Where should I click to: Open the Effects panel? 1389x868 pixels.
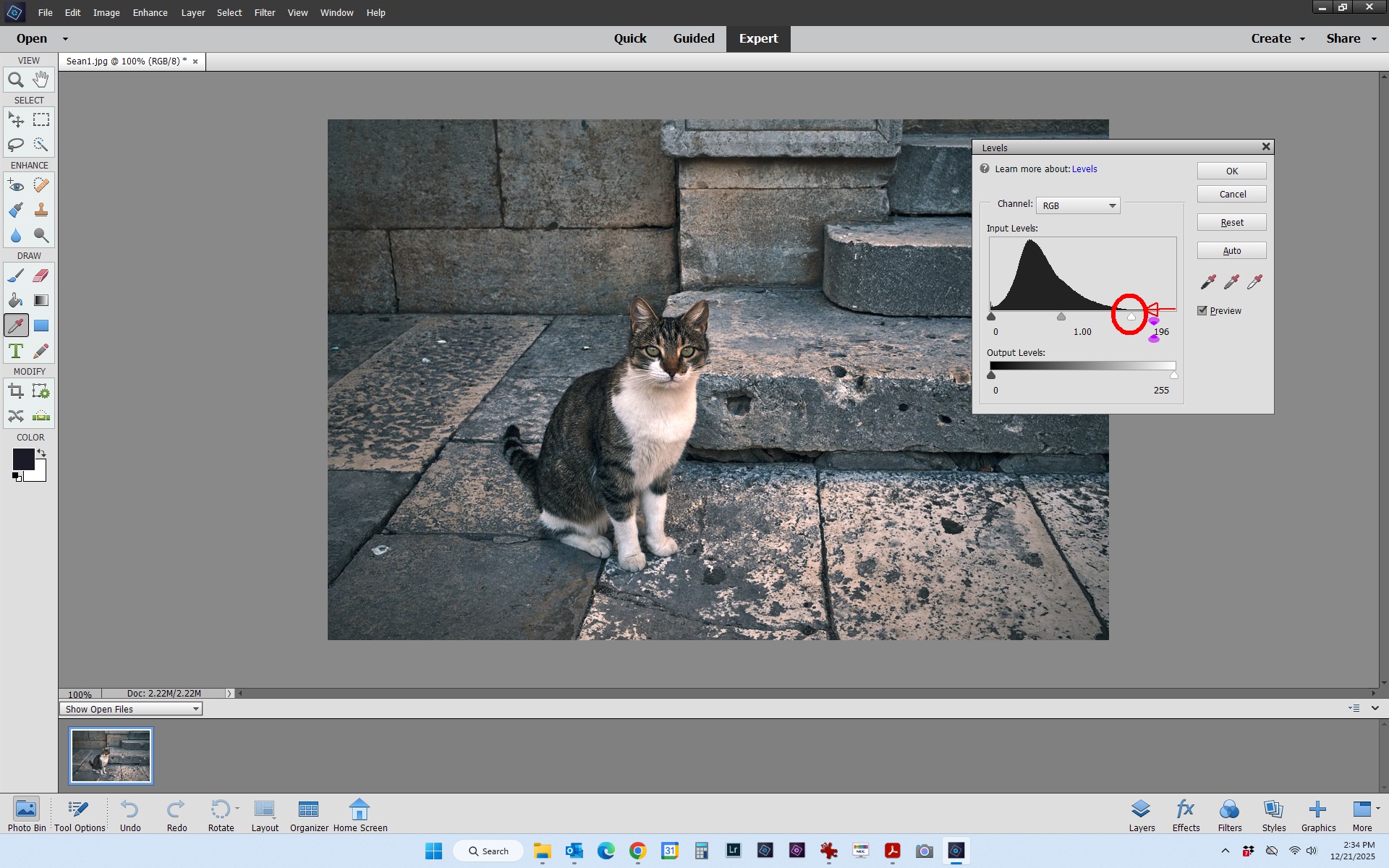point(1186,815)
